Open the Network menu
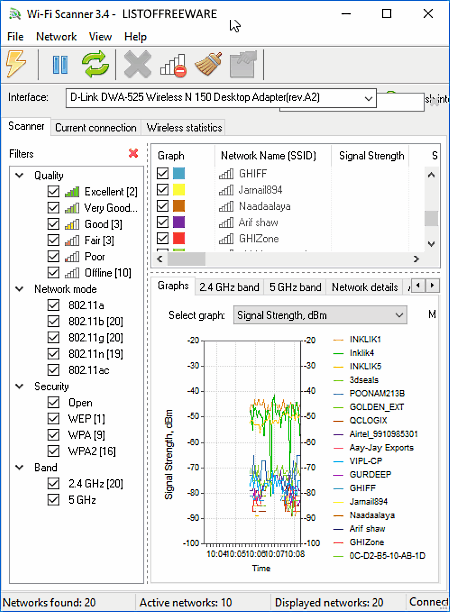The height and width of the screenshot is (612, 450). pyautogui.click(x=56, y=37)
